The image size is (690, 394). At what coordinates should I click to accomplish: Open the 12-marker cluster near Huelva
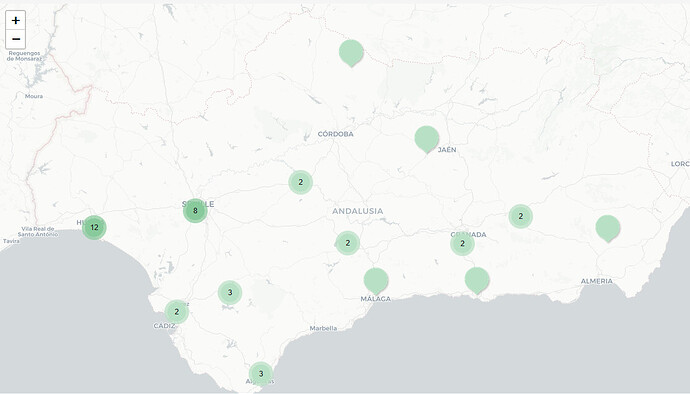pos(94,228)
